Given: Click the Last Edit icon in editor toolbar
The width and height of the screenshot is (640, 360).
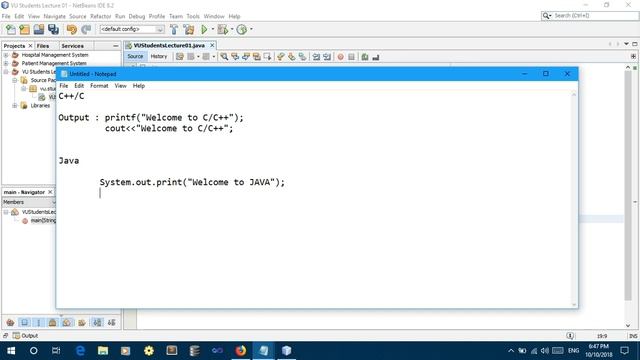Looking at the screenshot, I should (180, 57).
